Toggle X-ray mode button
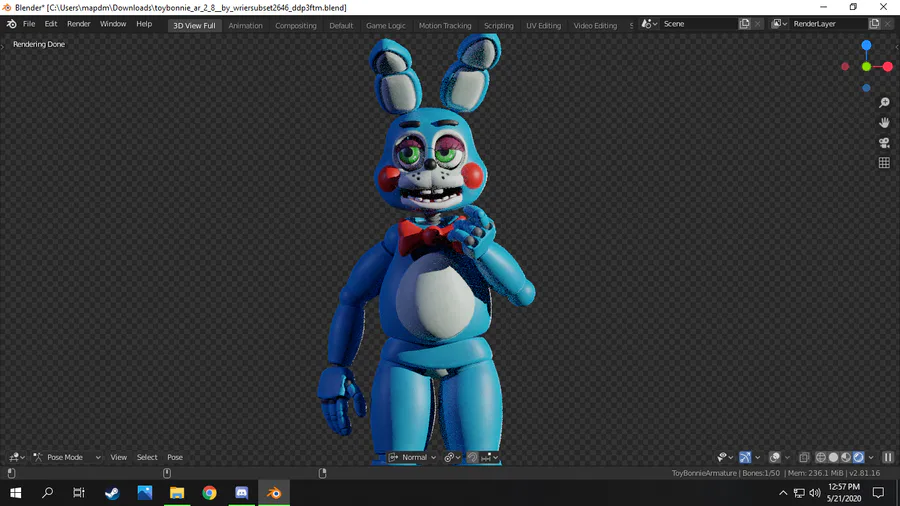This screenshot has height=506, width=900. click(x=804, y=457)
